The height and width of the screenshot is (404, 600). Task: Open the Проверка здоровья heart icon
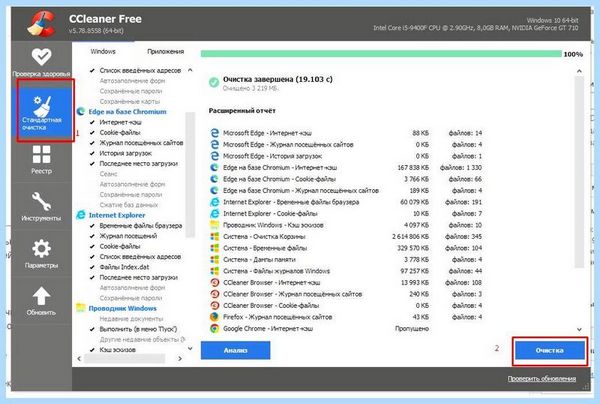pyautogui.click(x=41, y=57)
